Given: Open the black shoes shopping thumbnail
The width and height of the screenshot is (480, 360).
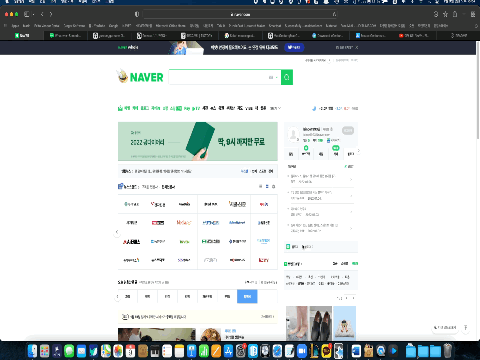Looking at the screenshot, I should 321,323.
